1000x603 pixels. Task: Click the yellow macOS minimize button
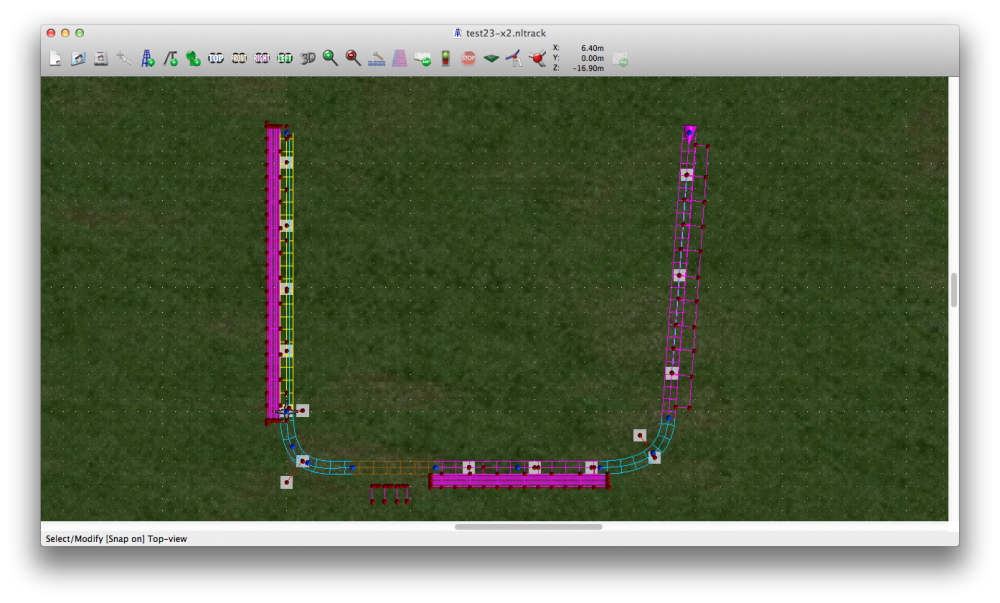pos(65,33)
